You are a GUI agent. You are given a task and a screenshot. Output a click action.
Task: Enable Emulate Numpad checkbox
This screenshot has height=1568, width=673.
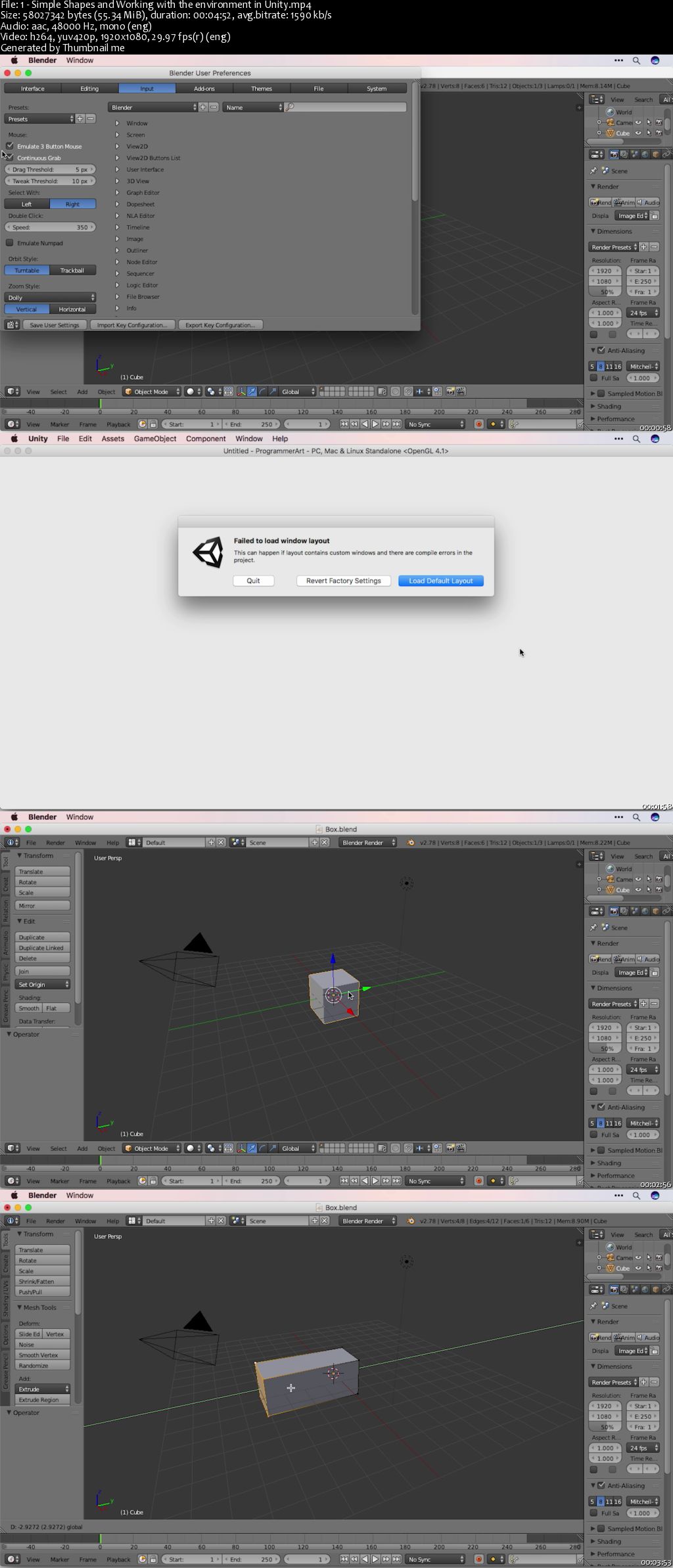point(10,243)
